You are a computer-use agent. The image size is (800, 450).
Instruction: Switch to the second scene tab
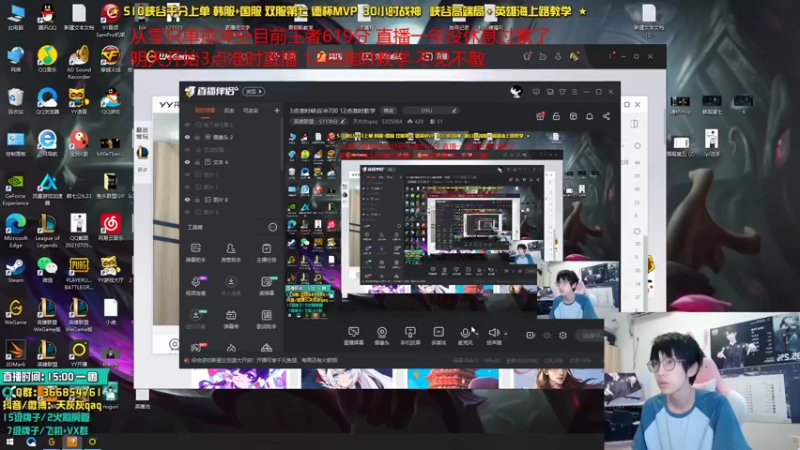coord(229,110)
